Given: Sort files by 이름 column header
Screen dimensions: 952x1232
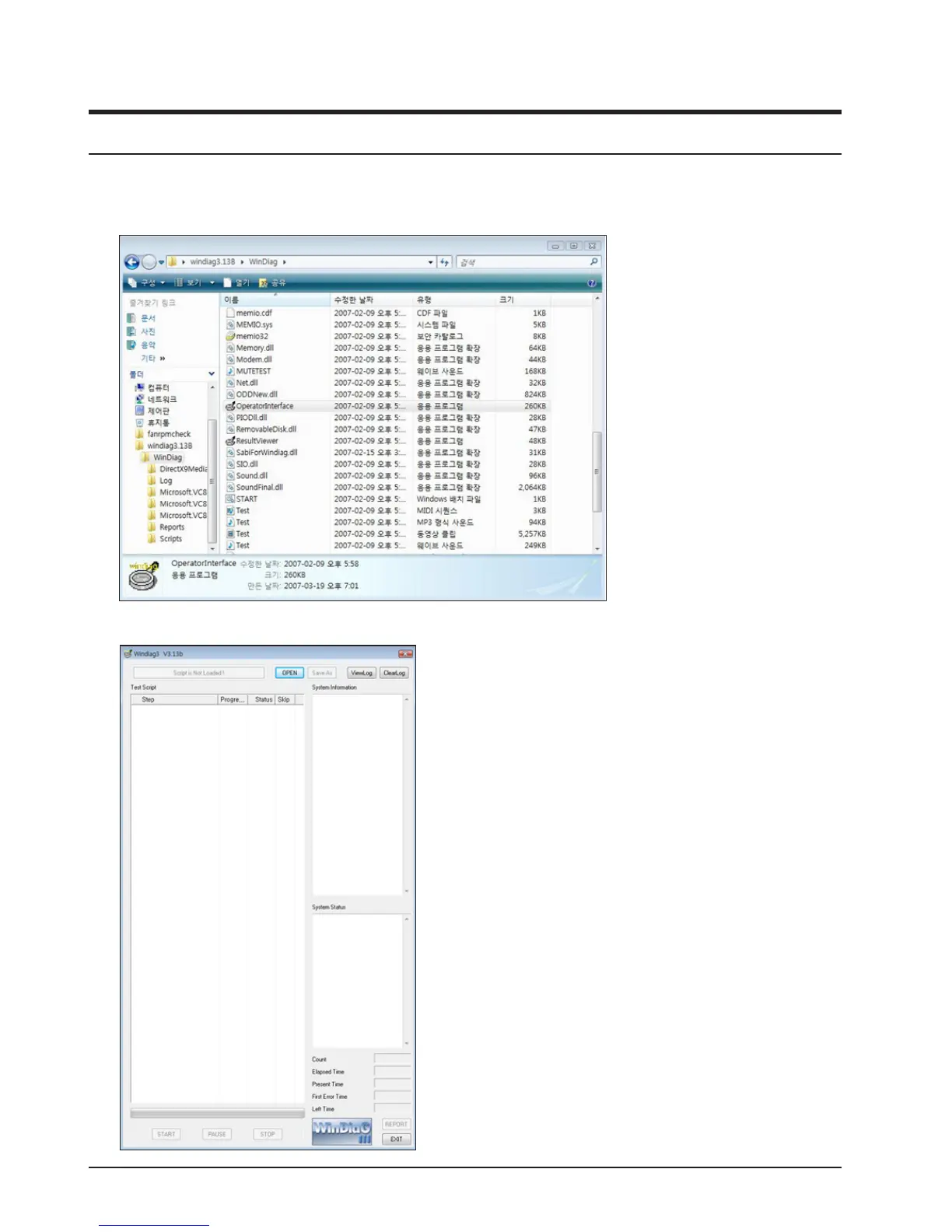Looking at the screenshot, I should click(x=276, y=300).
